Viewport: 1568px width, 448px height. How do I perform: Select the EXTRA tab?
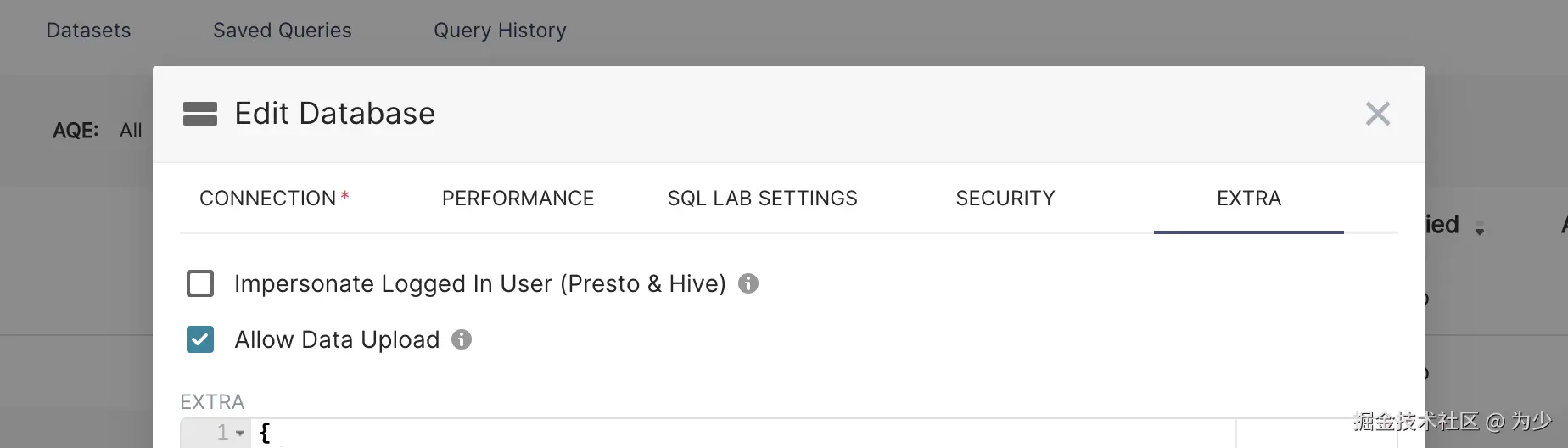coord(1248,199)
